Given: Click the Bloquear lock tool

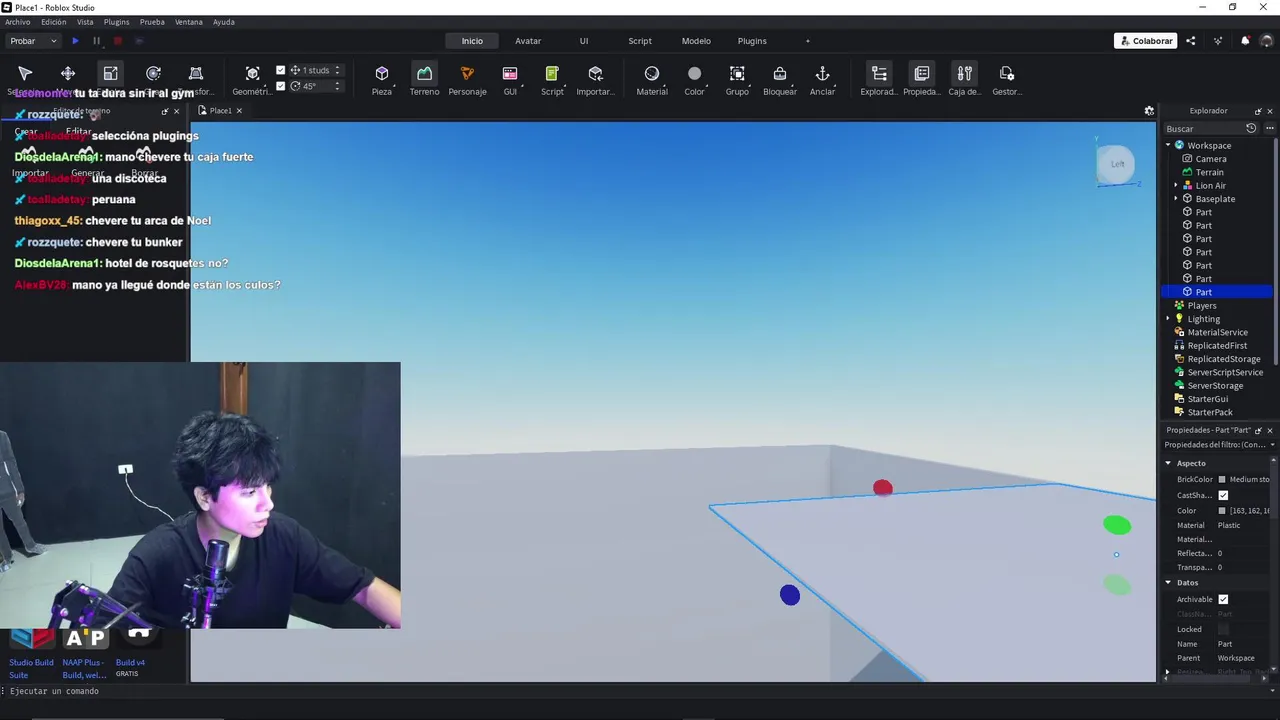Looking at the screenshot, I should pos(780,79).
